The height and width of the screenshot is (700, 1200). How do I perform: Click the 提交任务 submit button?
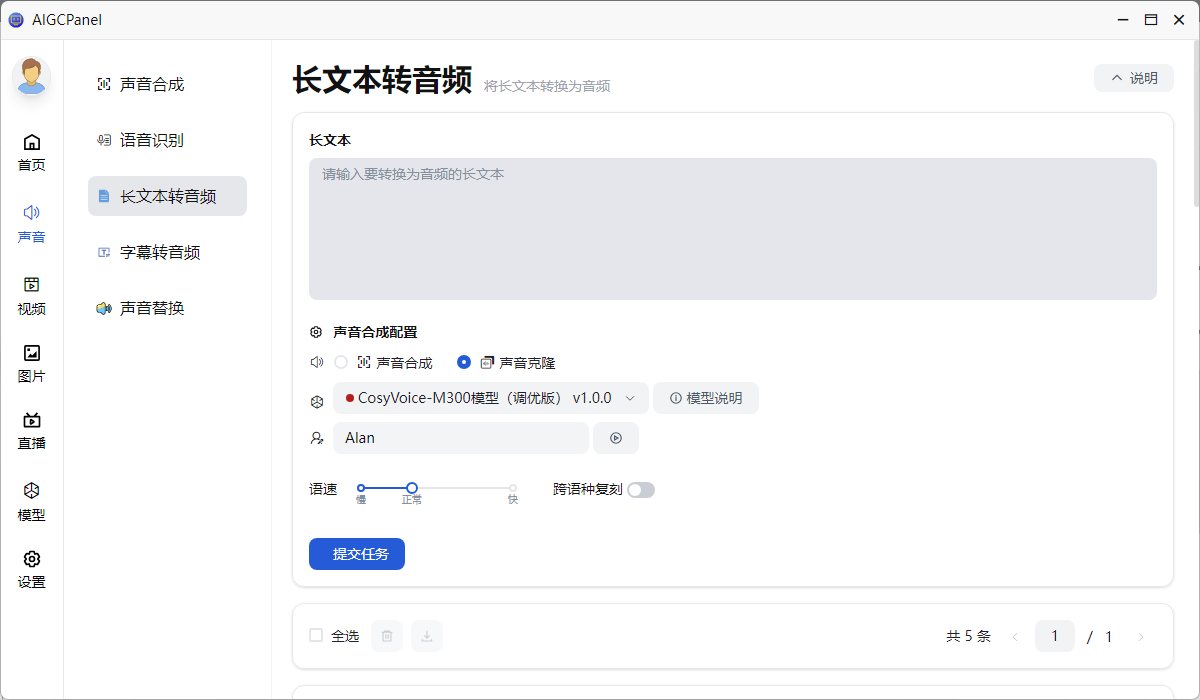tap(357, 554)
